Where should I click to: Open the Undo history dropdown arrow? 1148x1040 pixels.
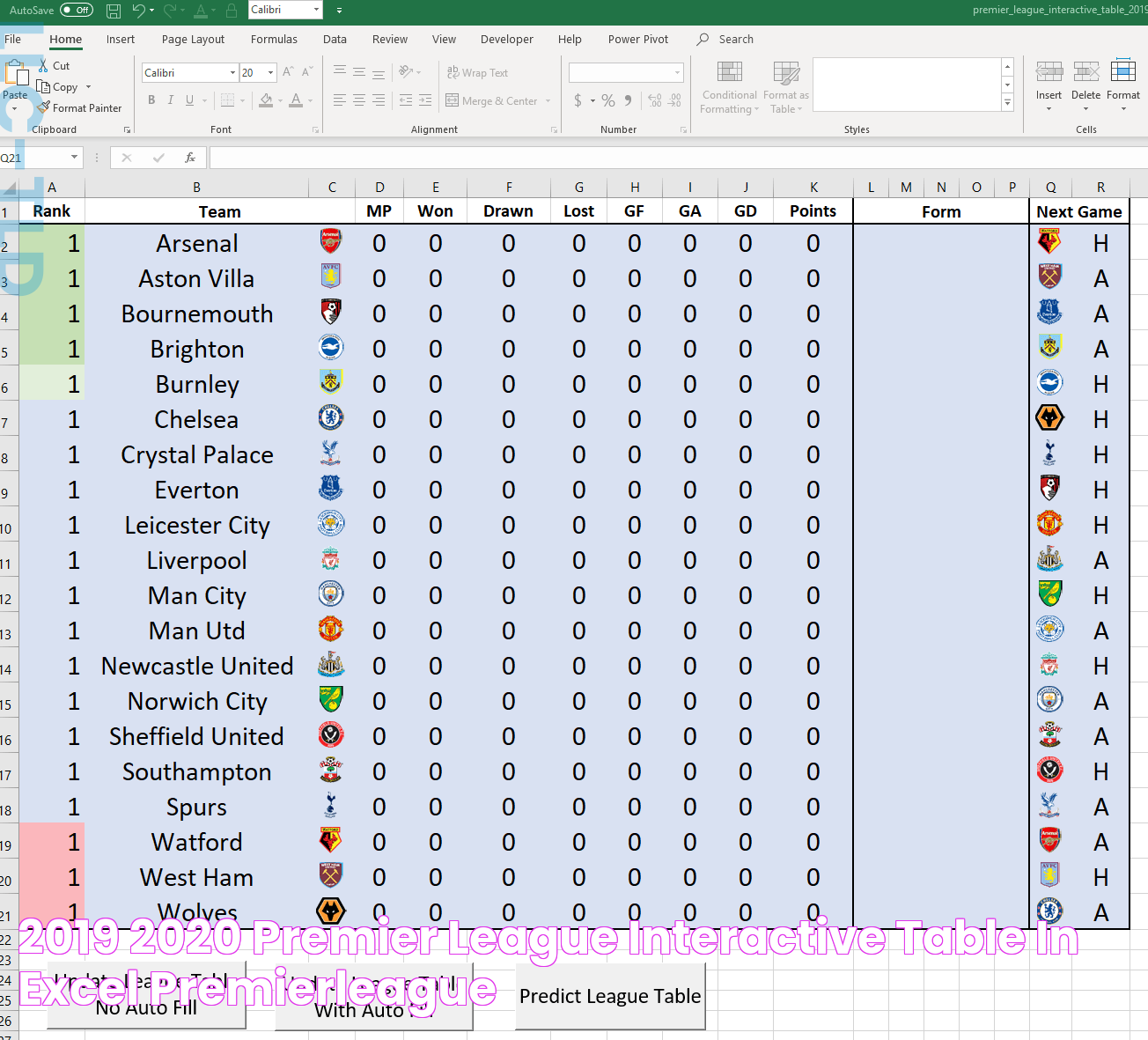(x=152, y=11)
